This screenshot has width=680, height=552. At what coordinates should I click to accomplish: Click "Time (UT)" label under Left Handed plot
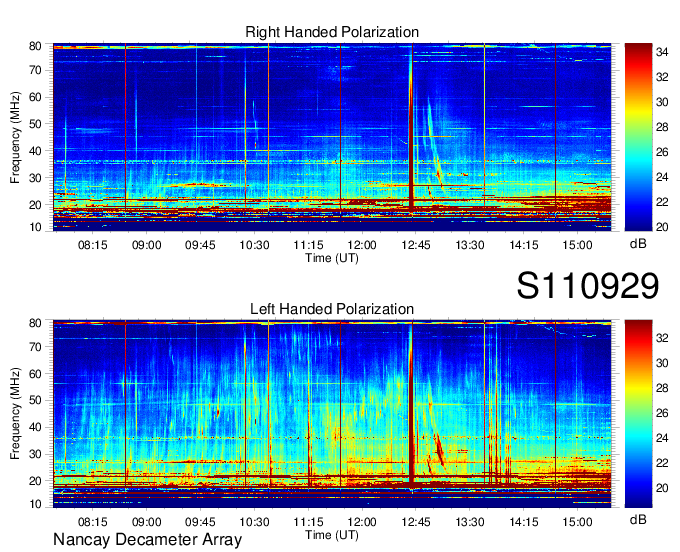pos(332,535)
